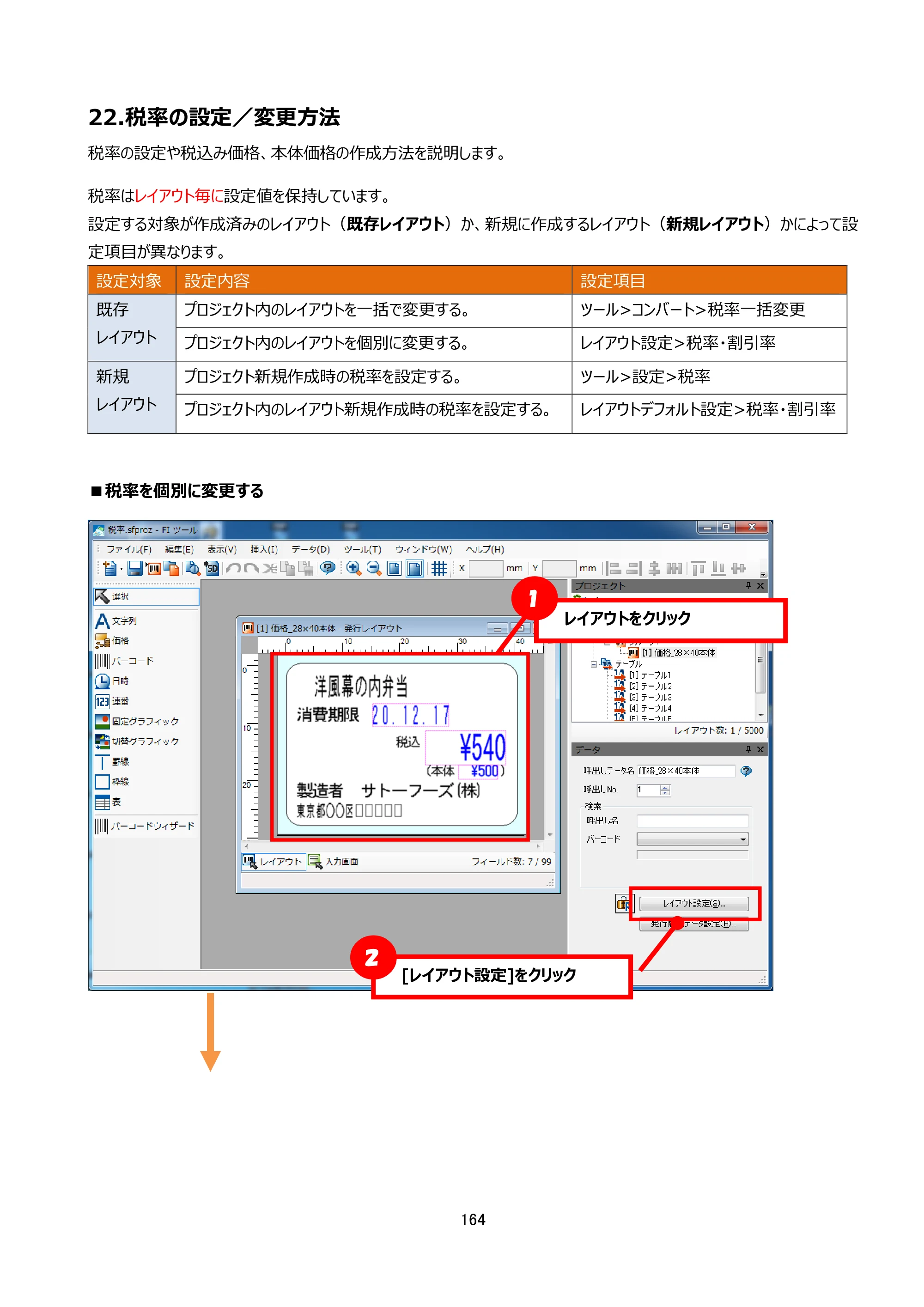The height and width of the screenshot is (1307, 924).
Task: Select the 表 table tool
Action: 108,802
